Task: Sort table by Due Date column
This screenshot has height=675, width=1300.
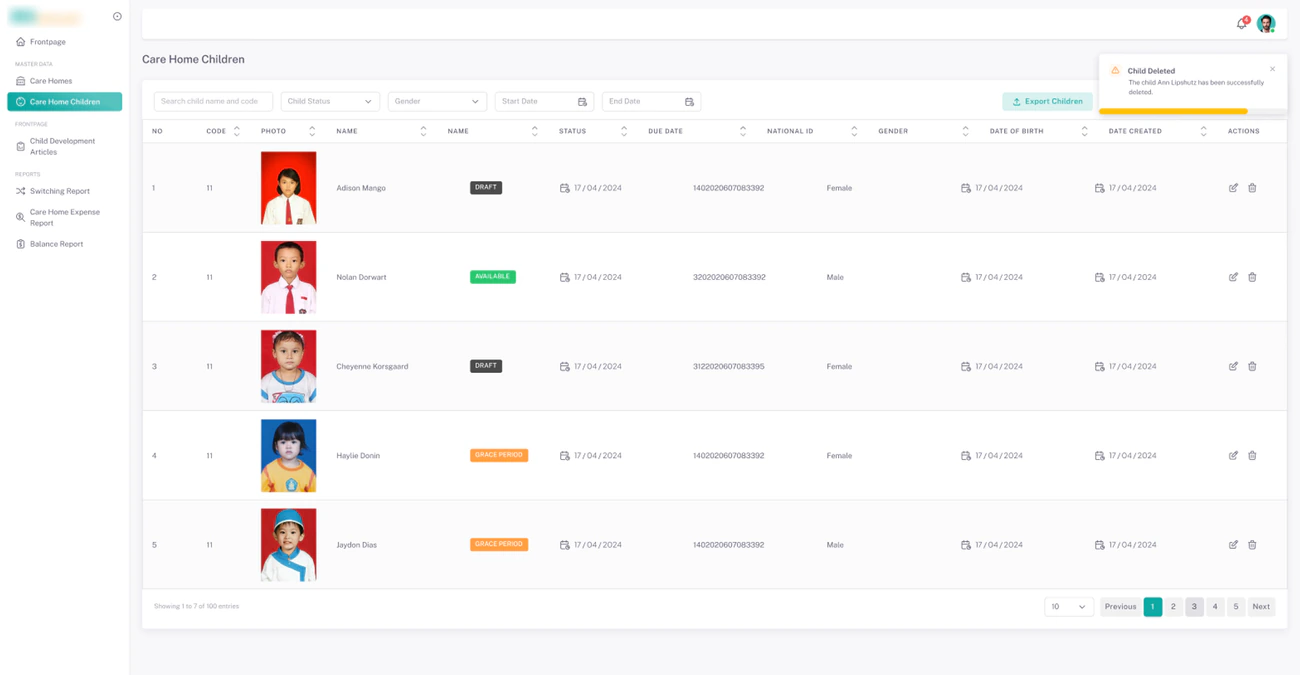Action: 743,131
